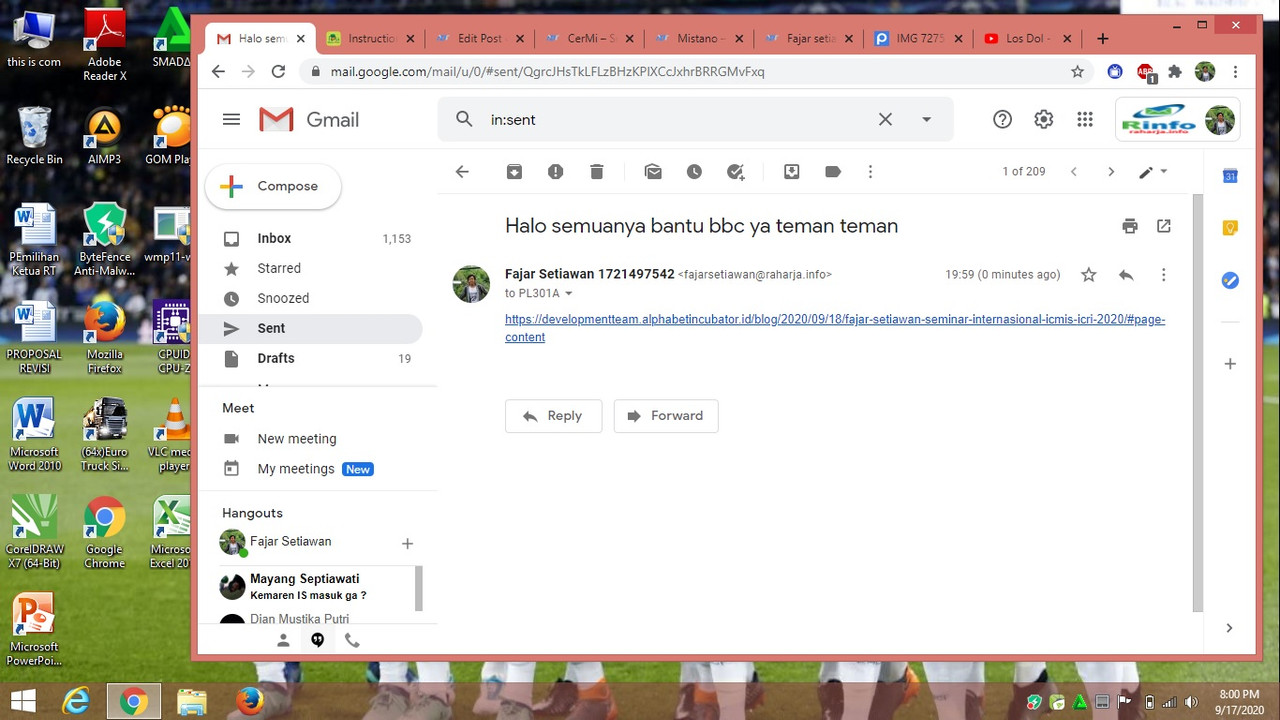1280x720 pixels.
Task: Open Hangouts phone calls icon
Action: click(352, 640)
